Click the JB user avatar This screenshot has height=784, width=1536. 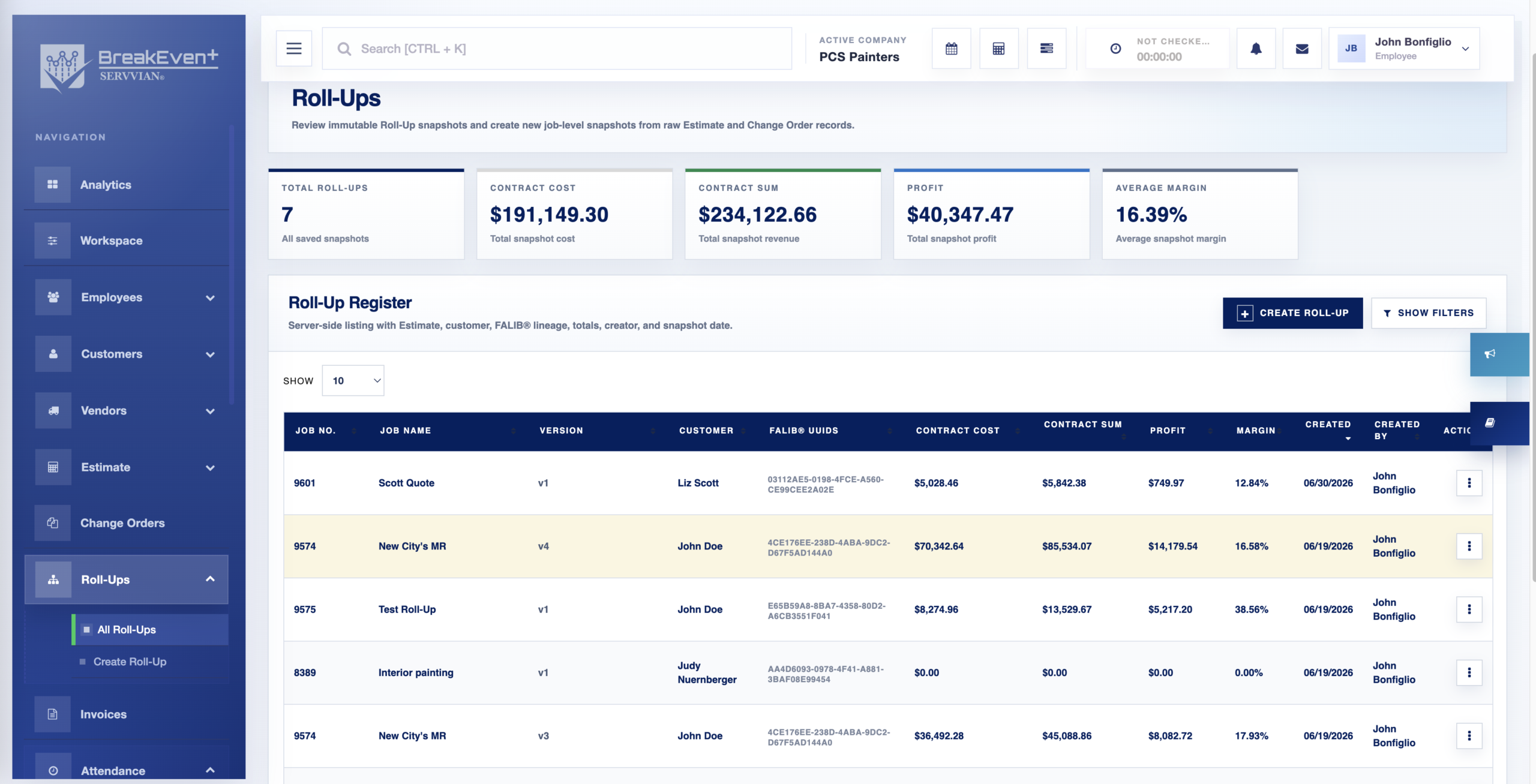click(1351, 49)
